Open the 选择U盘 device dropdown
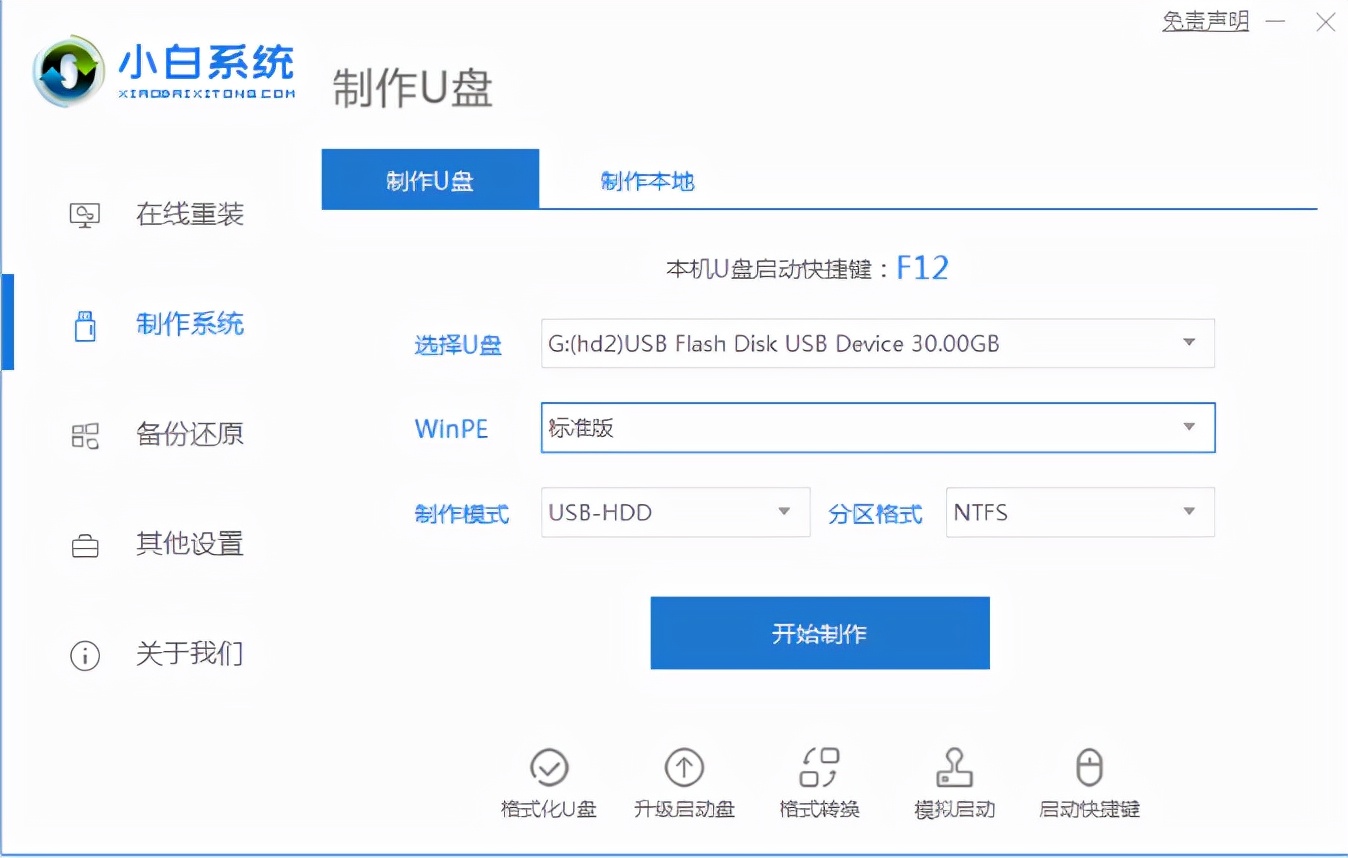 1188,342
